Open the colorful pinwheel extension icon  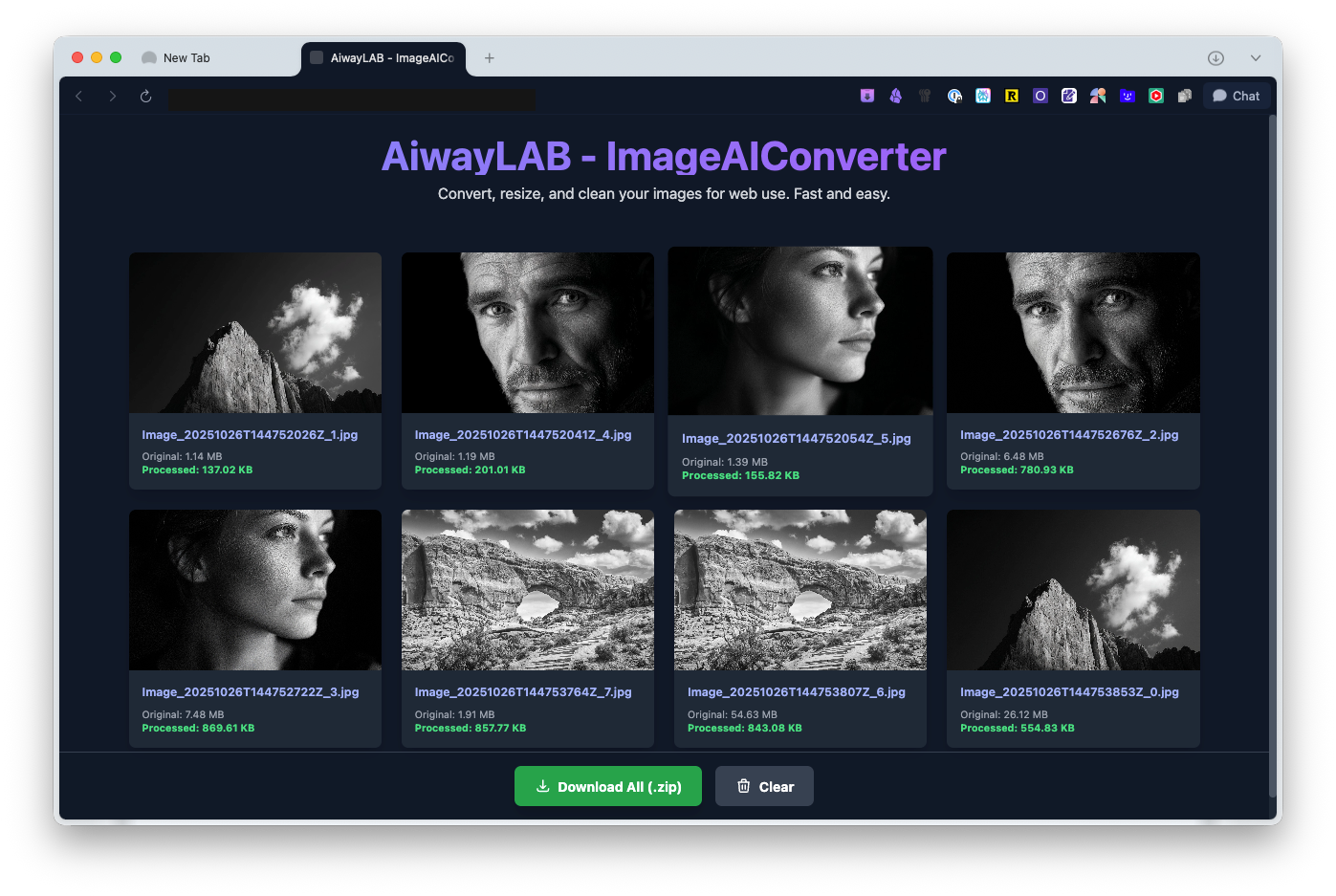pos(1098,96)
